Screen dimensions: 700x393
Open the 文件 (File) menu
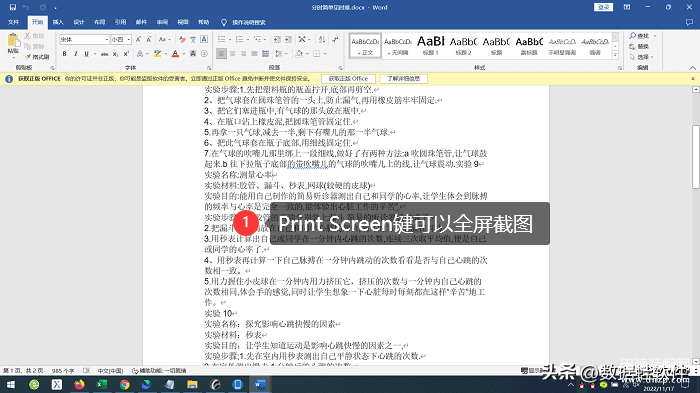13,22
